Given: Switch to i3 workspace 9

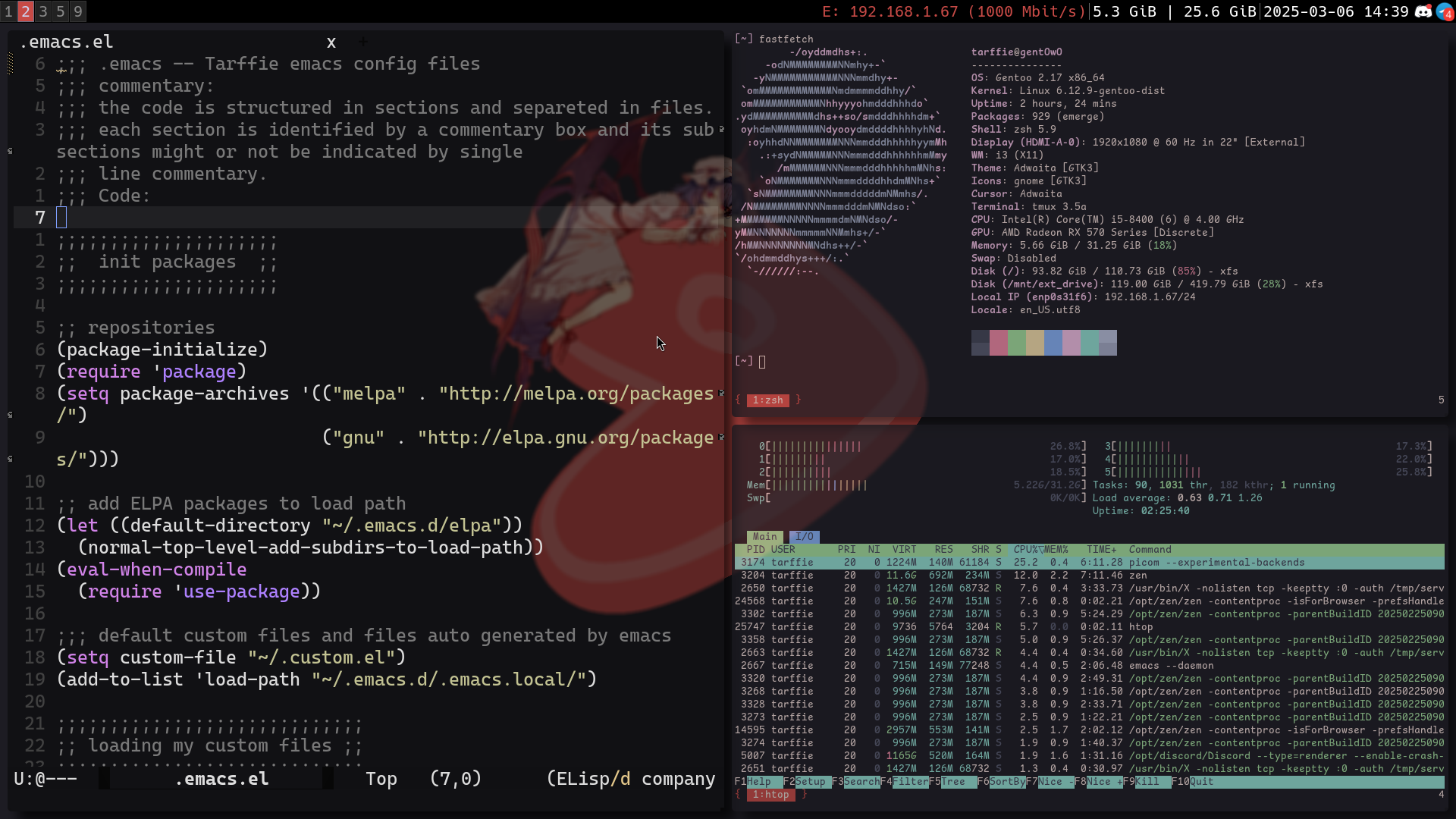Looking at the screenshot, I should (77, 11).
